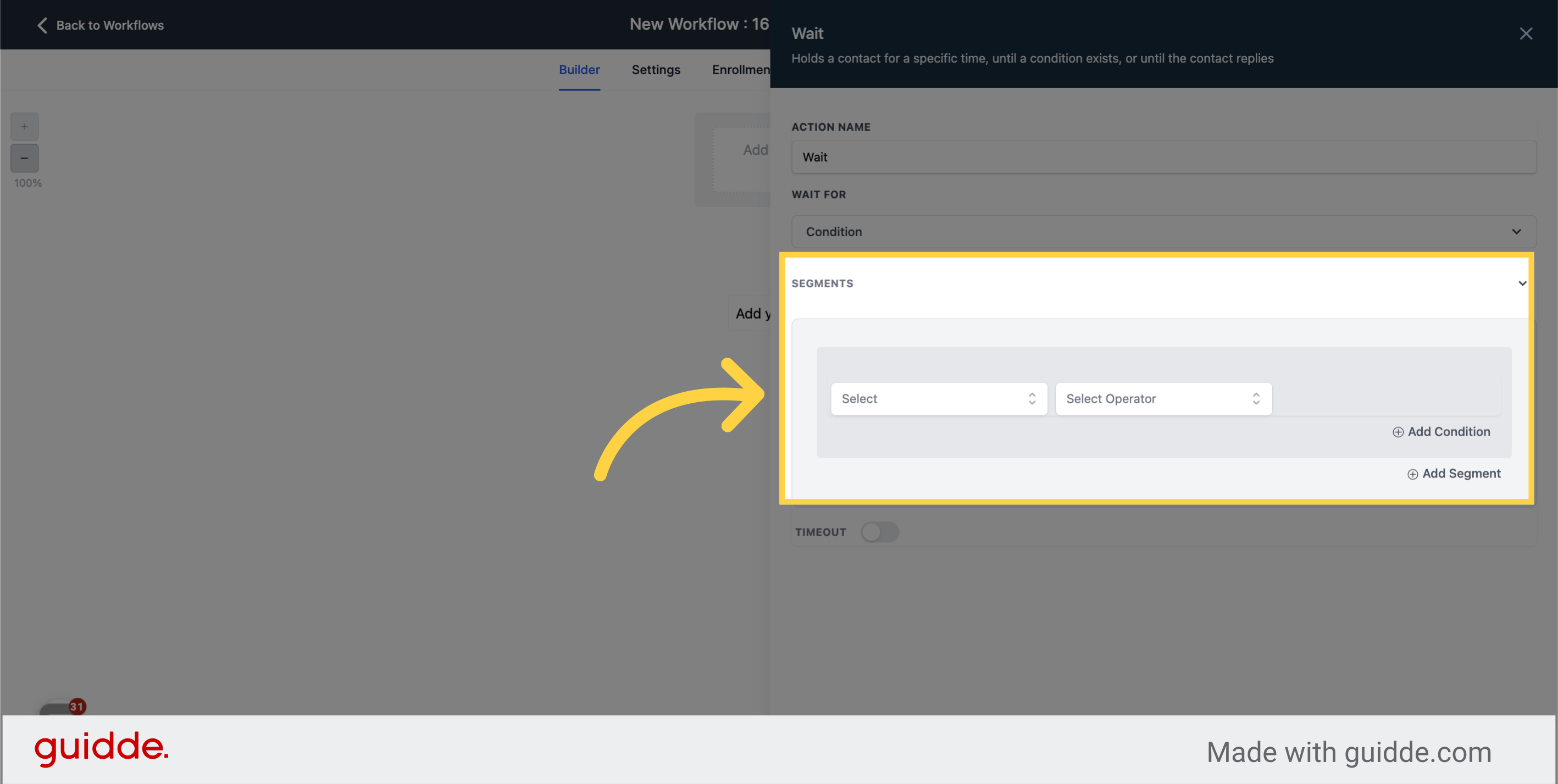Click the plus icon beside Add Segment
The image size is (1558, 784).
[x=1412, y=474]
